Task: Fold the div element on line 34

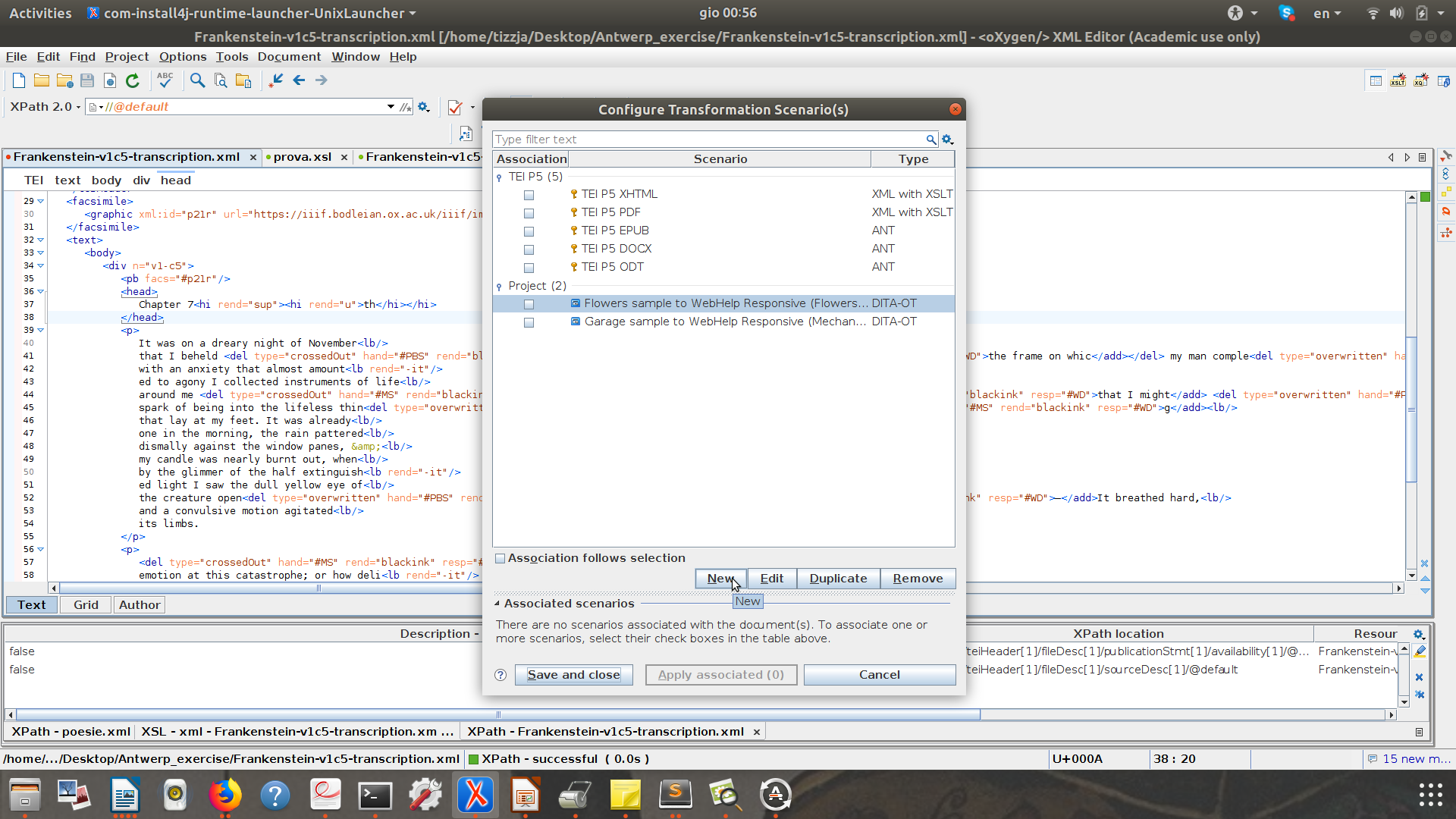Action: point(41,266)
